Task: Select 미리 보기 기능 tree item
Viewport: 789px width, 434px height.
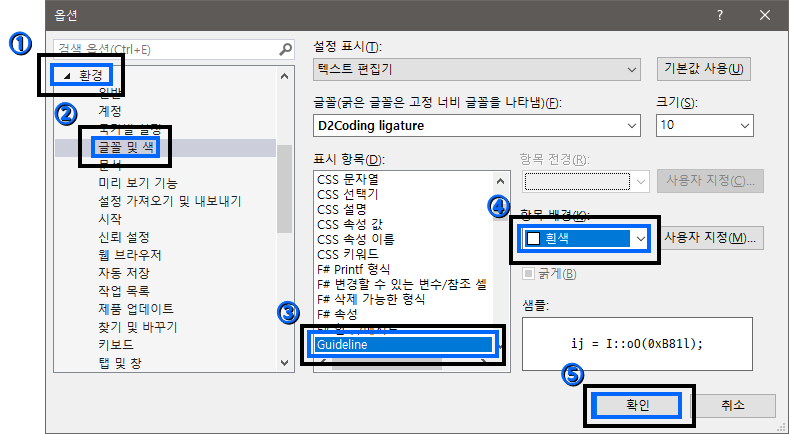Action: (138, 183)
